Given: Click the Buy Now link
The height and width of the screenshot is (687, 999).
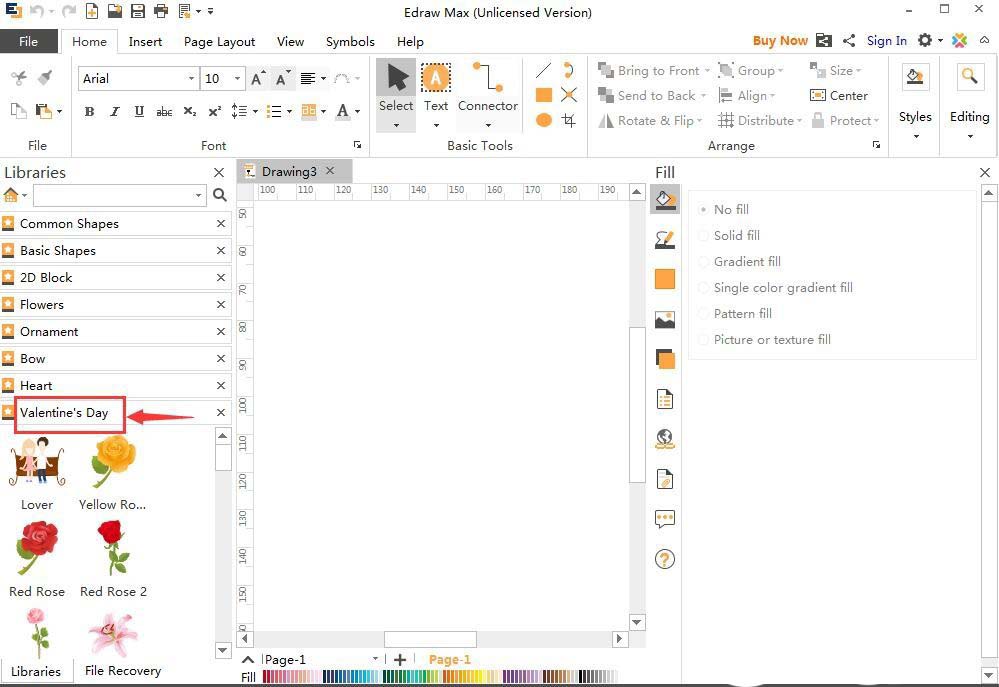Looking at the screenshot, I should 780,41.
